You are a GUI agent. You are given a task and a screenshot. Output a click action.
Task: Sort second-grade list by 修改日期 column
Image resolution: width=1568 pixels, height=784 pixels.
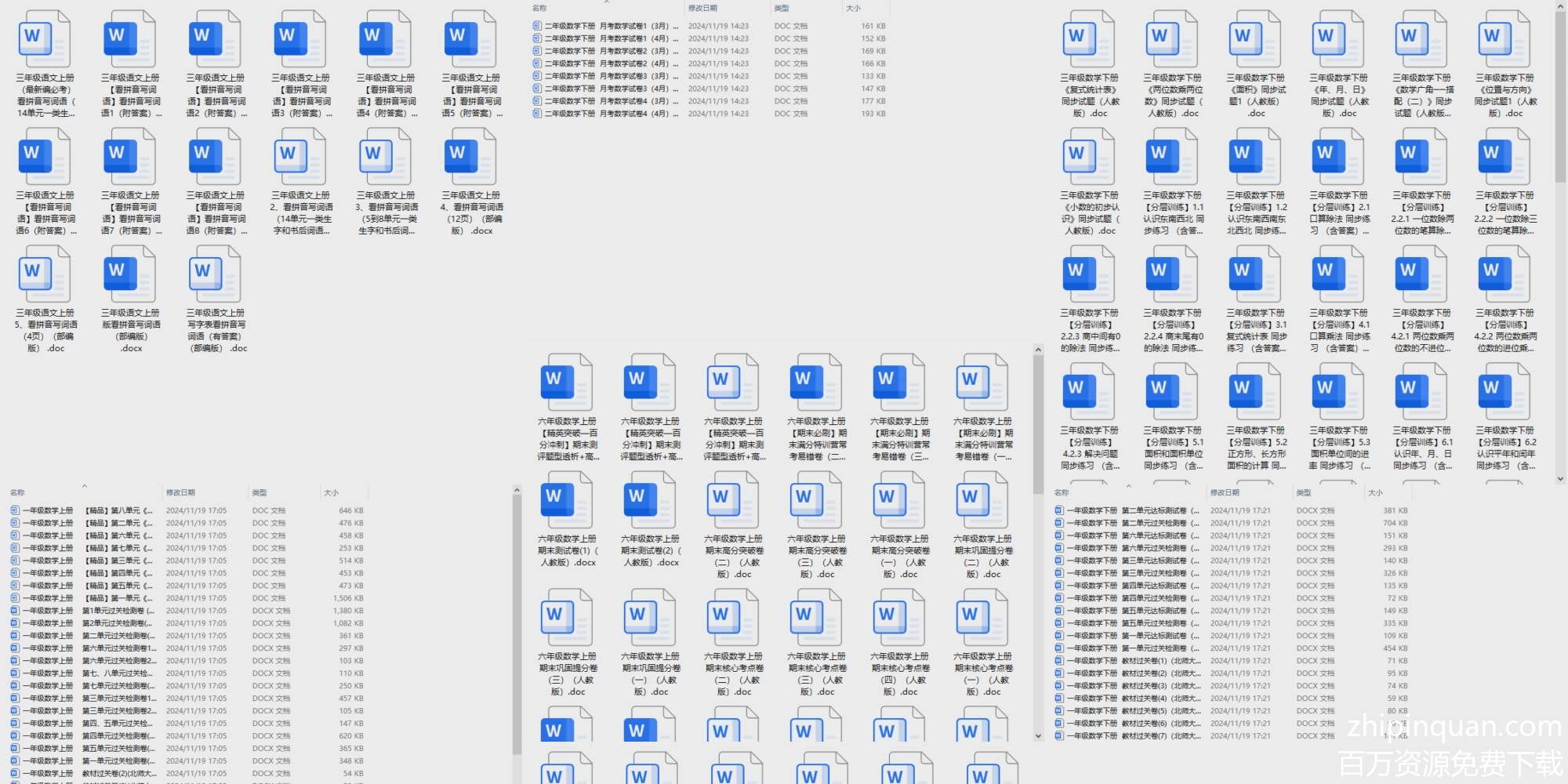coord(702,8)
